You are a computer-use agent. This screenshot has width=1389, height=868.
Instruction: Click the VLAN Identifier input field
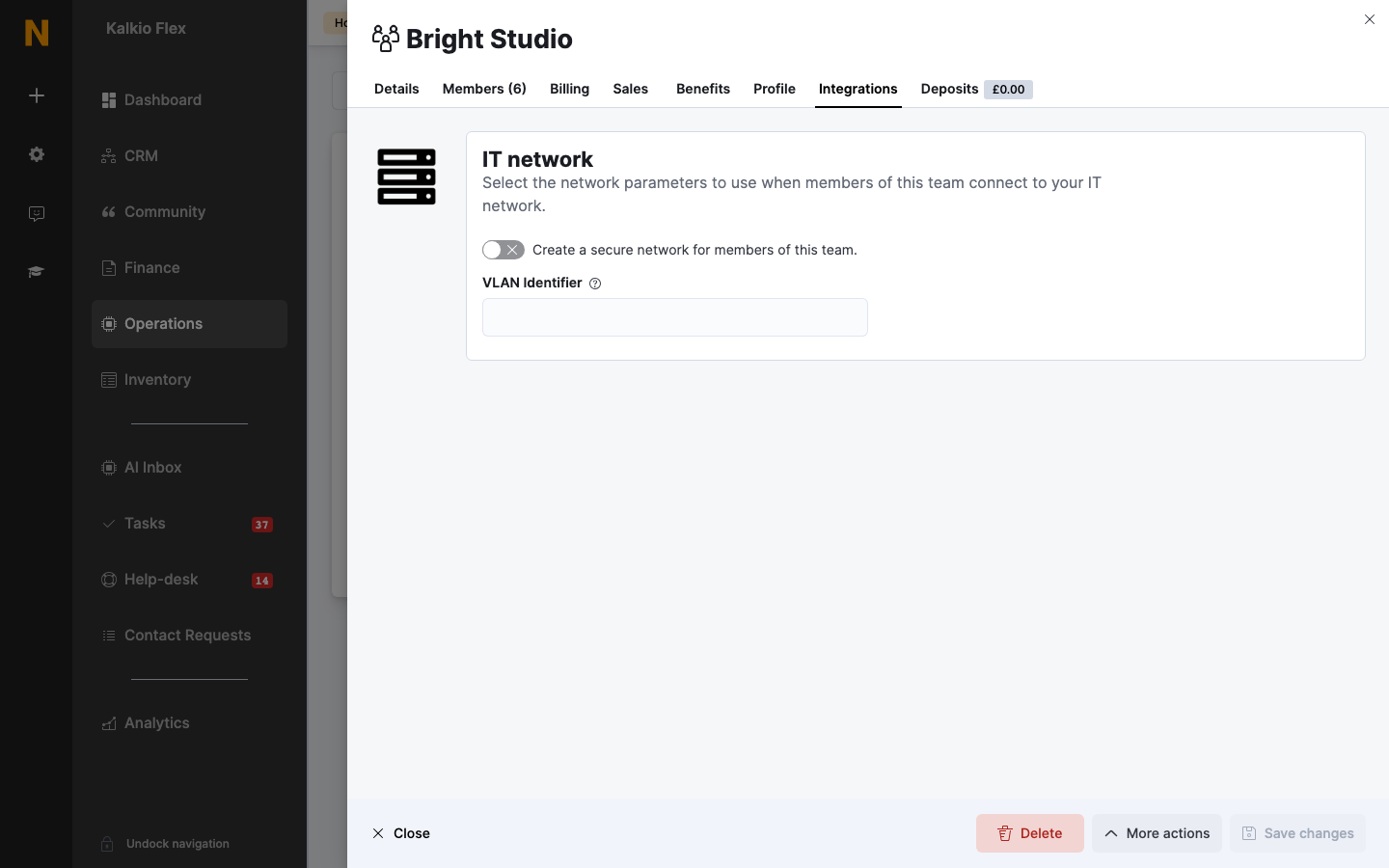[675, 317]
